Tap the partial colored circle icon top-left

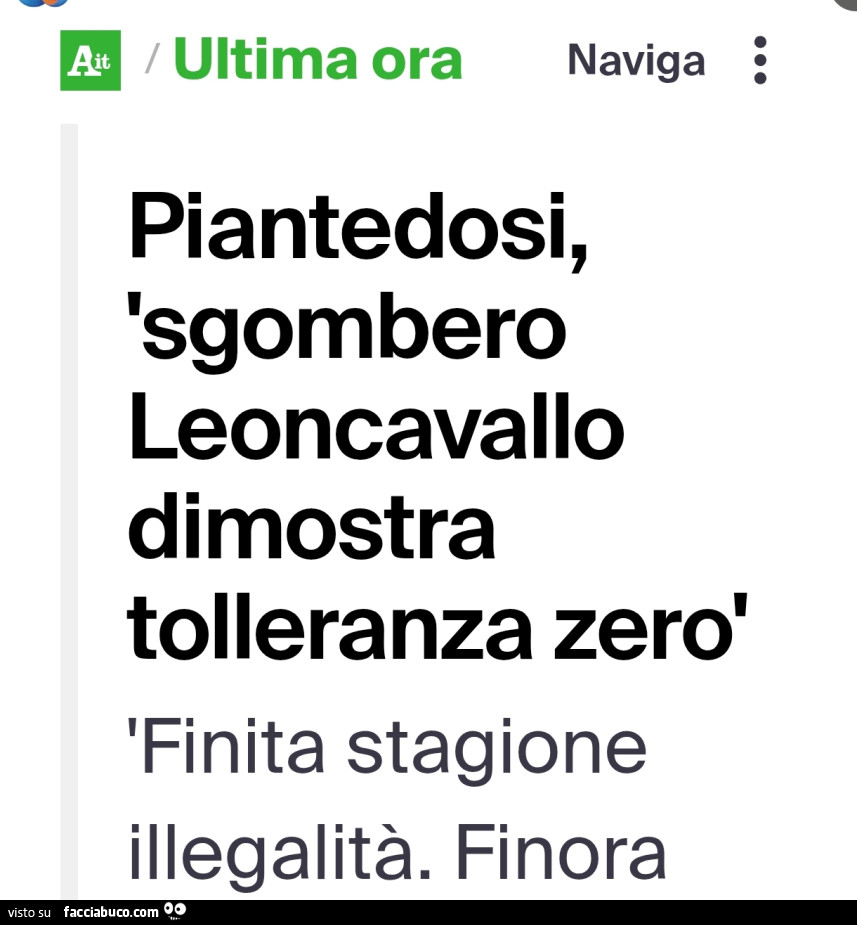[x=43, y=3]
